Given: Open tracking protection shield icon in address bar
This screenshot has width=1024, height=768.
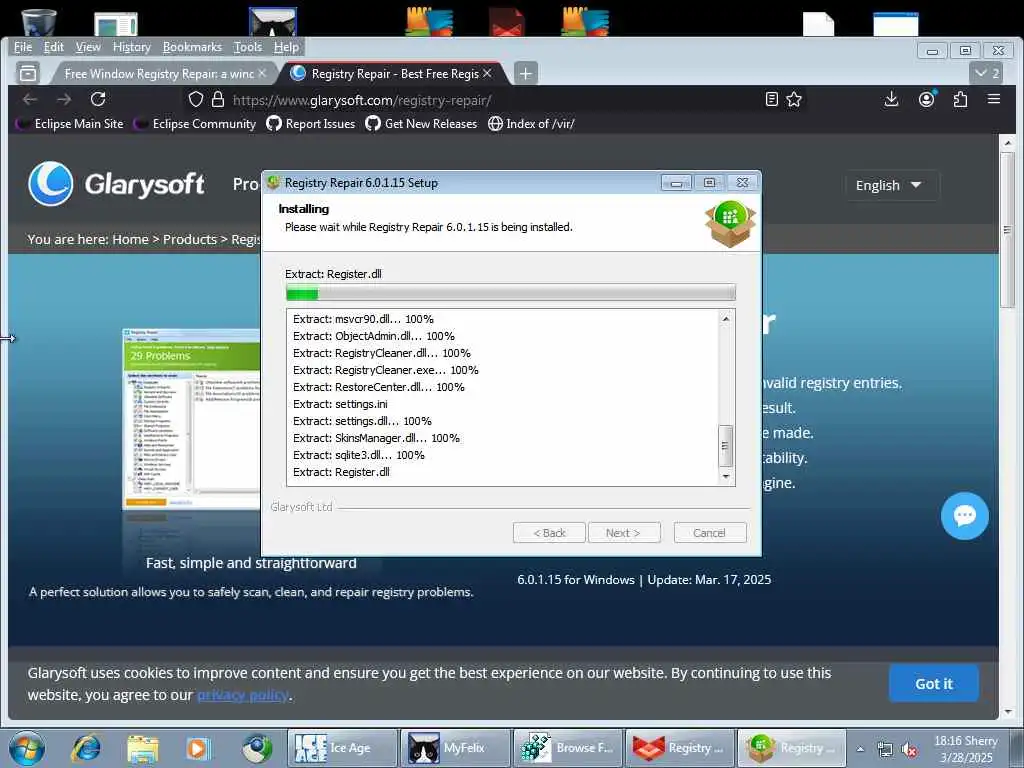Looking at the screenshot, I should click(196, 99).
